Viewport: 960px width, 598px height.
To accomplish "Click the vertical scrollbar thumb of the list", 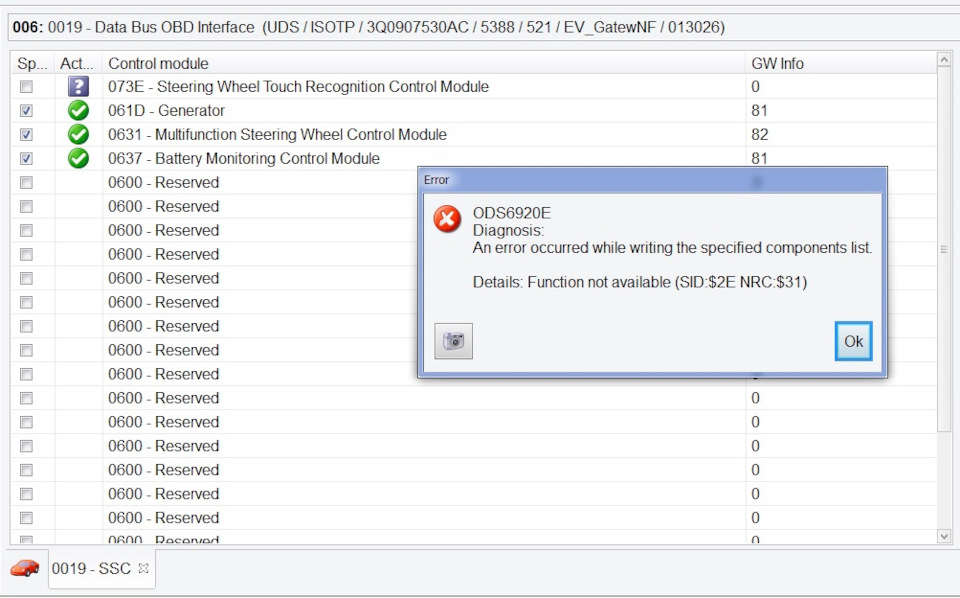I will (943, 249).
